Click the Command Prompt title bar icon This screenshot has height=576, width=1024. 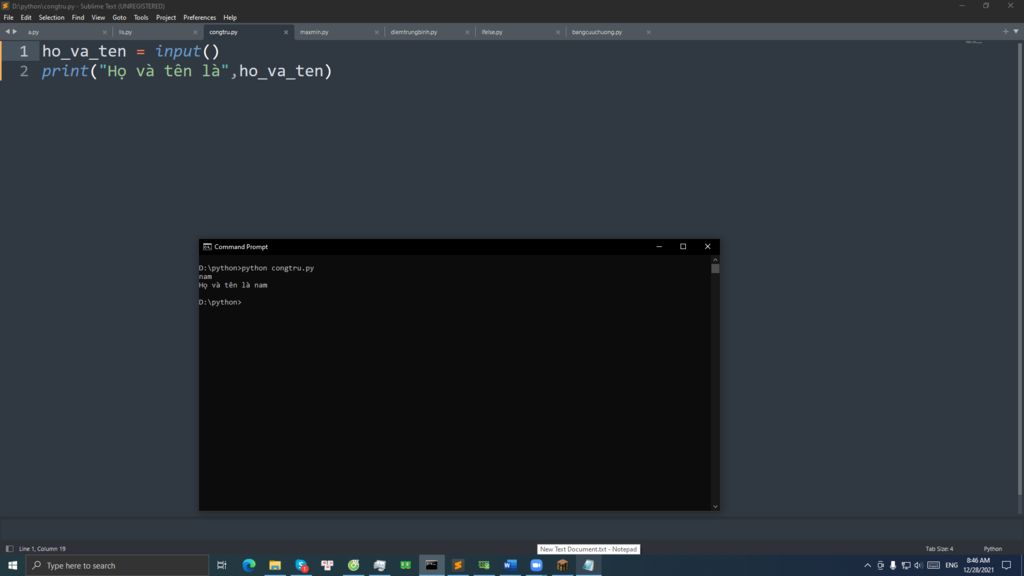coord(207,247)
